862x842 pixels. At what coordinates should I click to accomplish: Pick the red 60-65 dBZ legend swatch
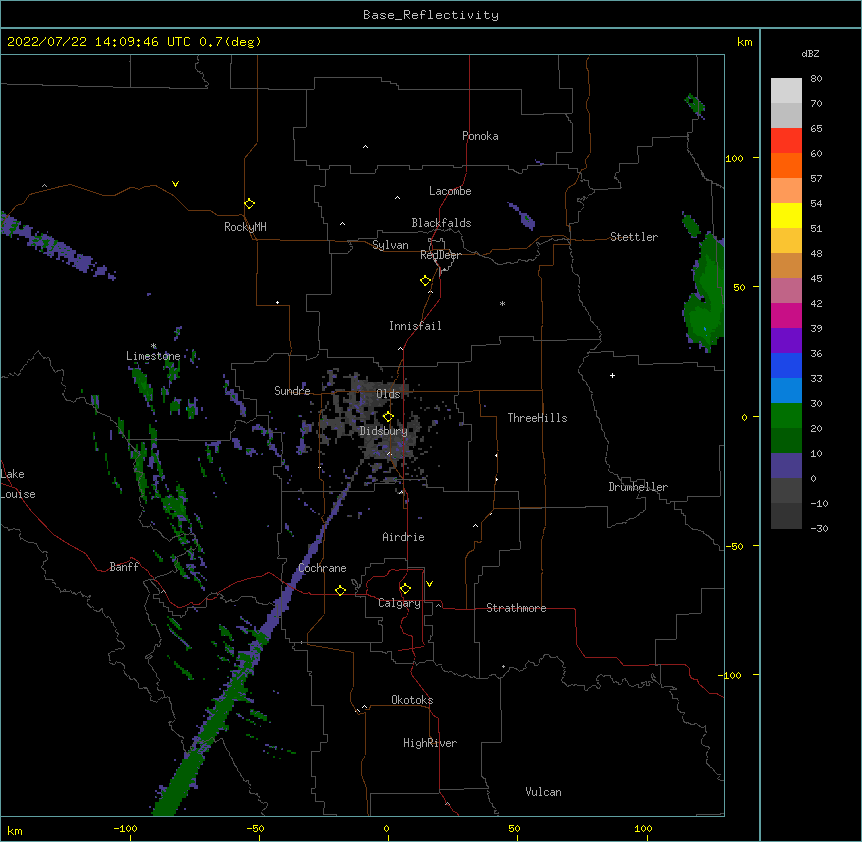[786, 141]
